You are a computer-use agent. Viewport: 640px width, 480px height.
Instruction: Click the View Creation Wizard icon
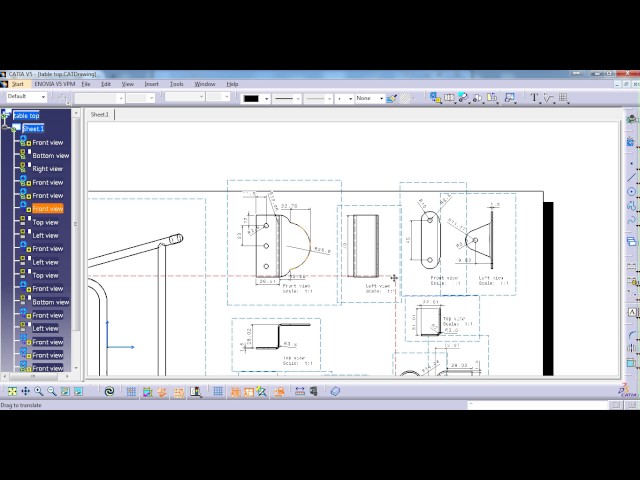[510, 98]
